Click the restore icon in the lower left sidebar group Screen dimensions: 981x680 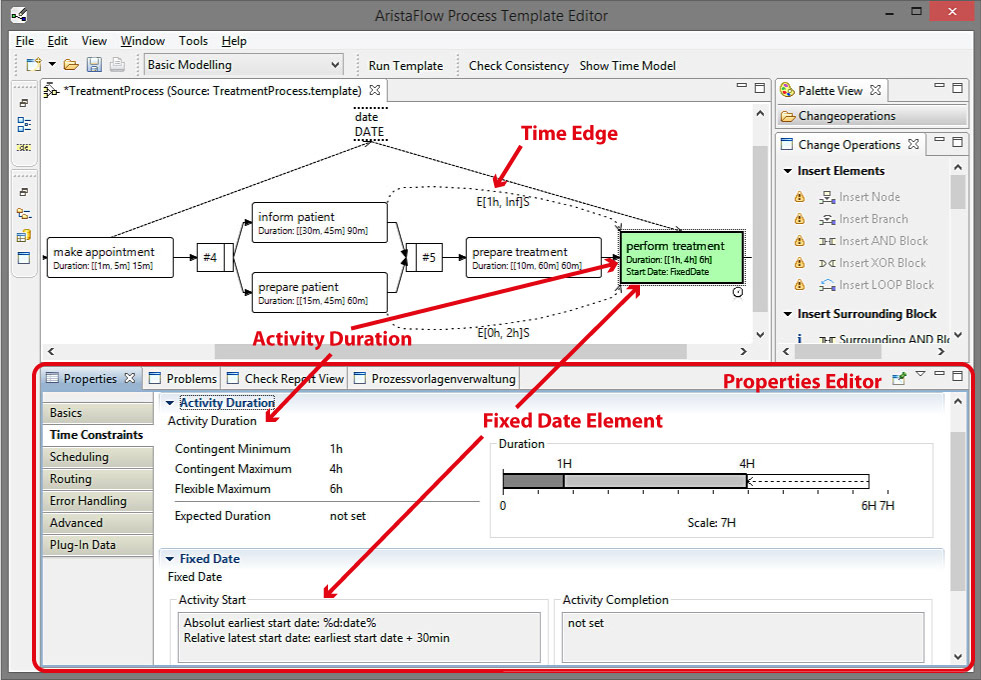[24, 192]
